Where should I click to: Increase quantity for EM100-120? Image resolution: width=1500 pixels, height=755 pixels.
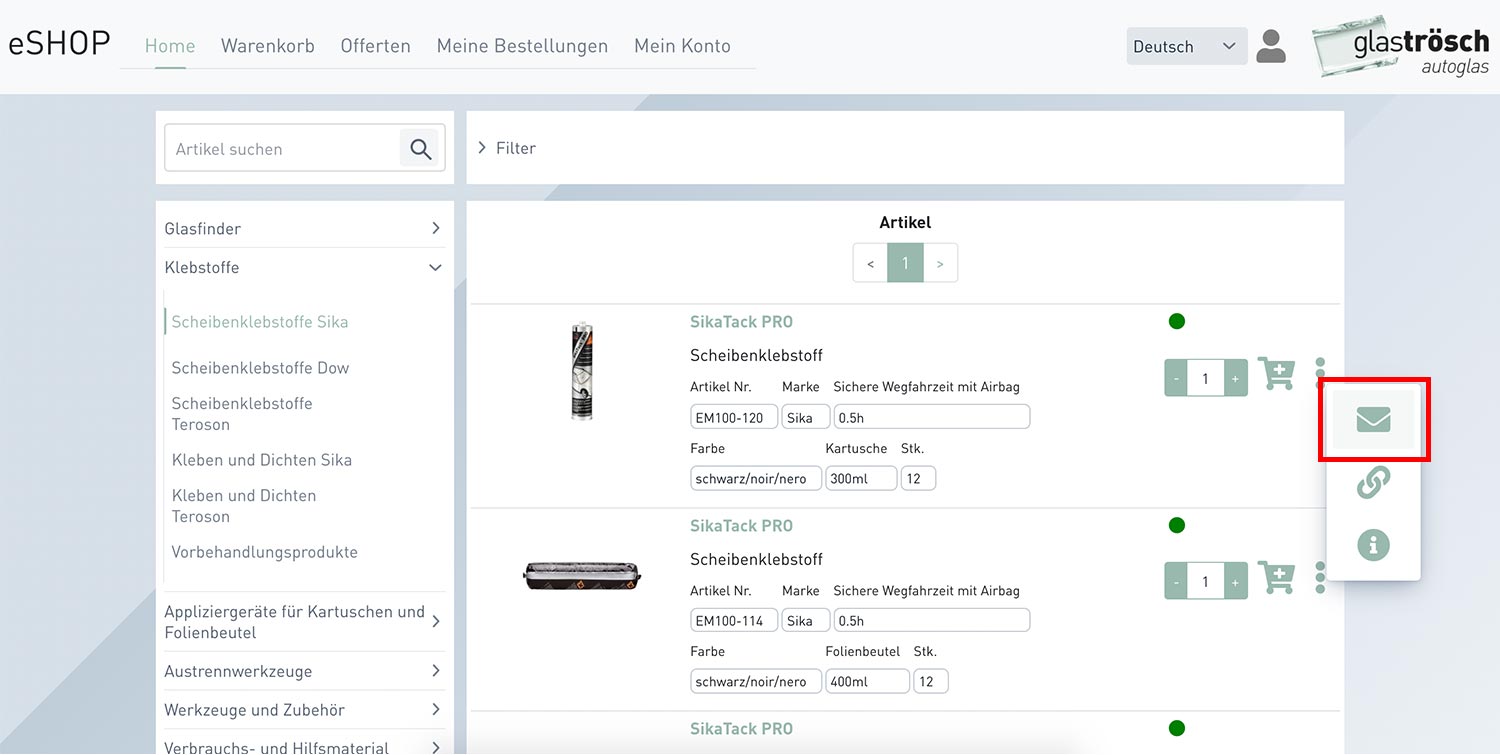coord(1236,378)
